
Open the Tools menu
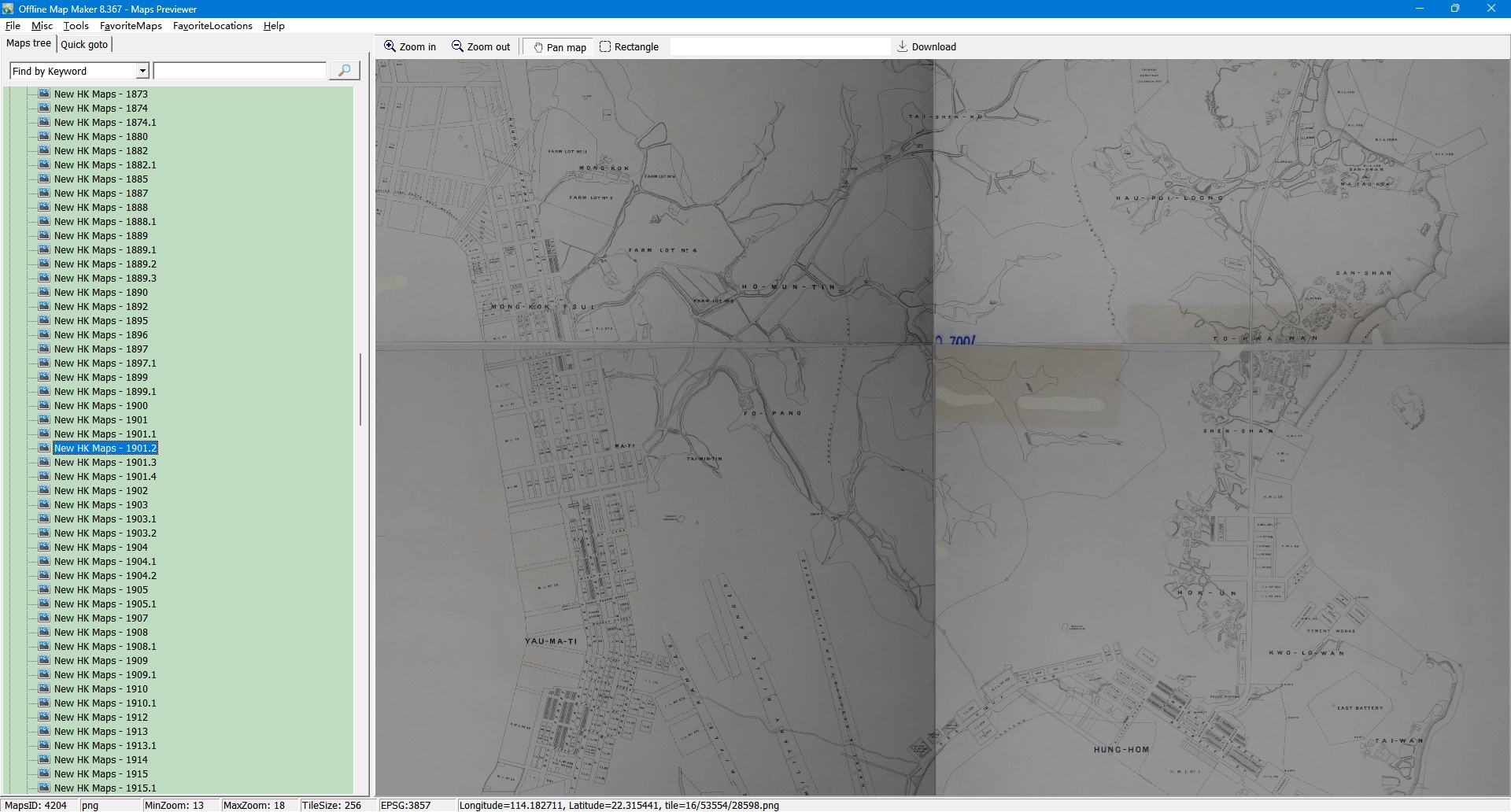point(76,25)
